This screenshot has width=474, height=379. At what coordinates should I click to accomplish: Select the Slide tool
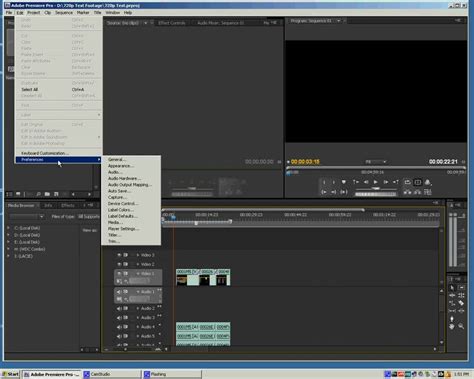pyautogui.click(x=461, y=311)
